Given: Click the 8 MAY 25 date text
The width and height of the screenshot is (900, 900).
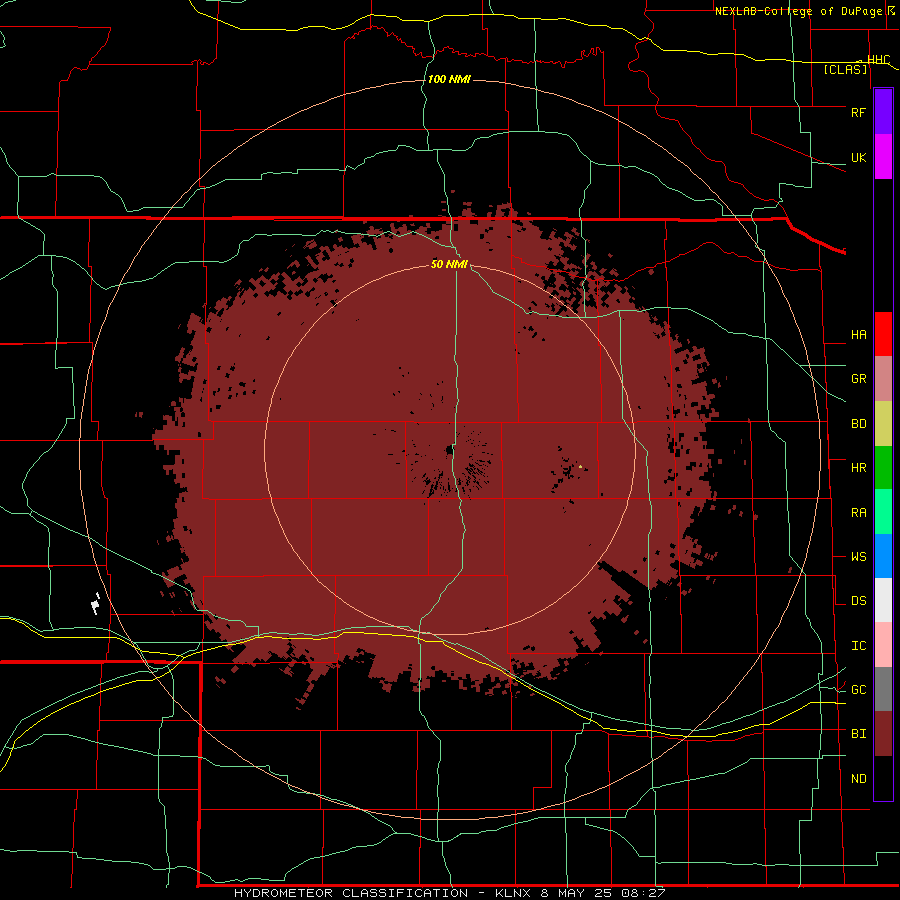Looking at the screenshot, I should point(576,893).
